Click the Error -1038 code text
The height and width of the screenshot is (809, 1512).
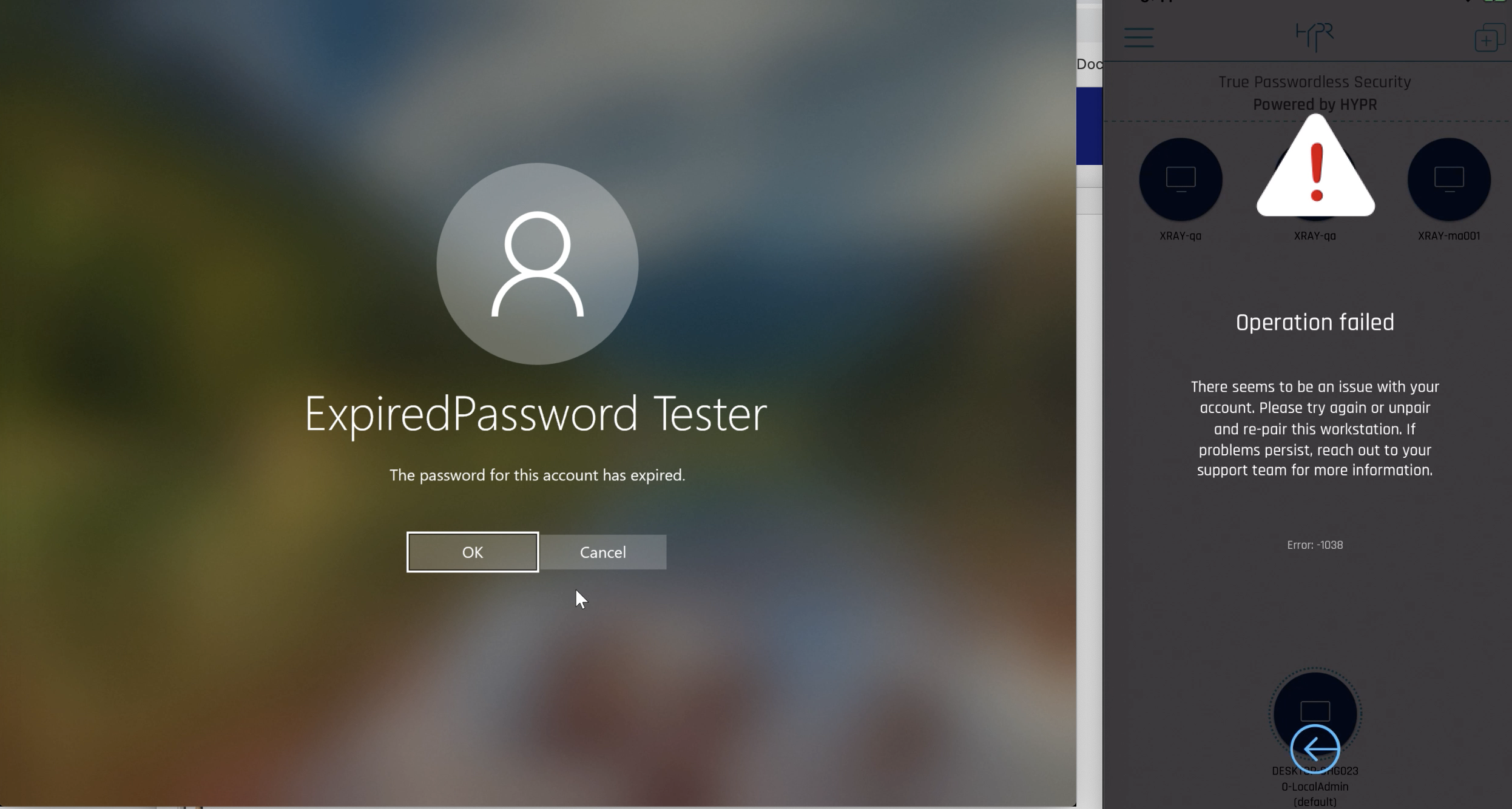(1315, 545)
